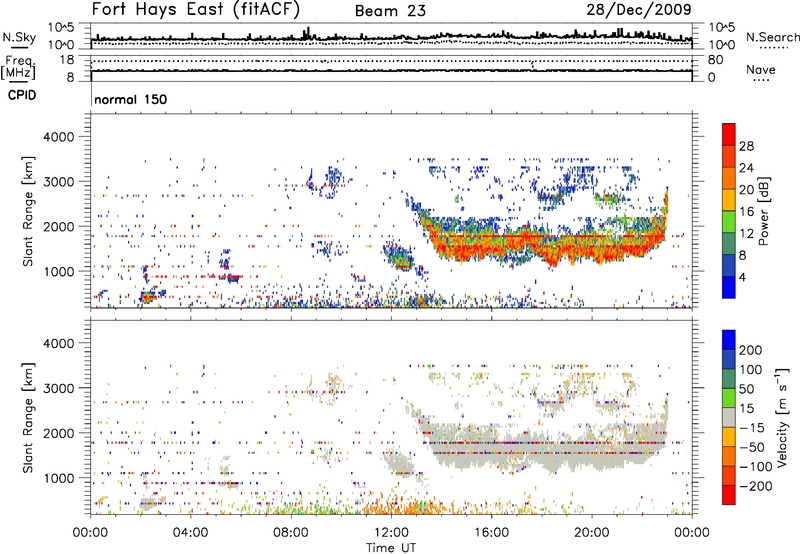
Task: Click the '-50' velocity colorbar tick value
Action: [752, 447]
